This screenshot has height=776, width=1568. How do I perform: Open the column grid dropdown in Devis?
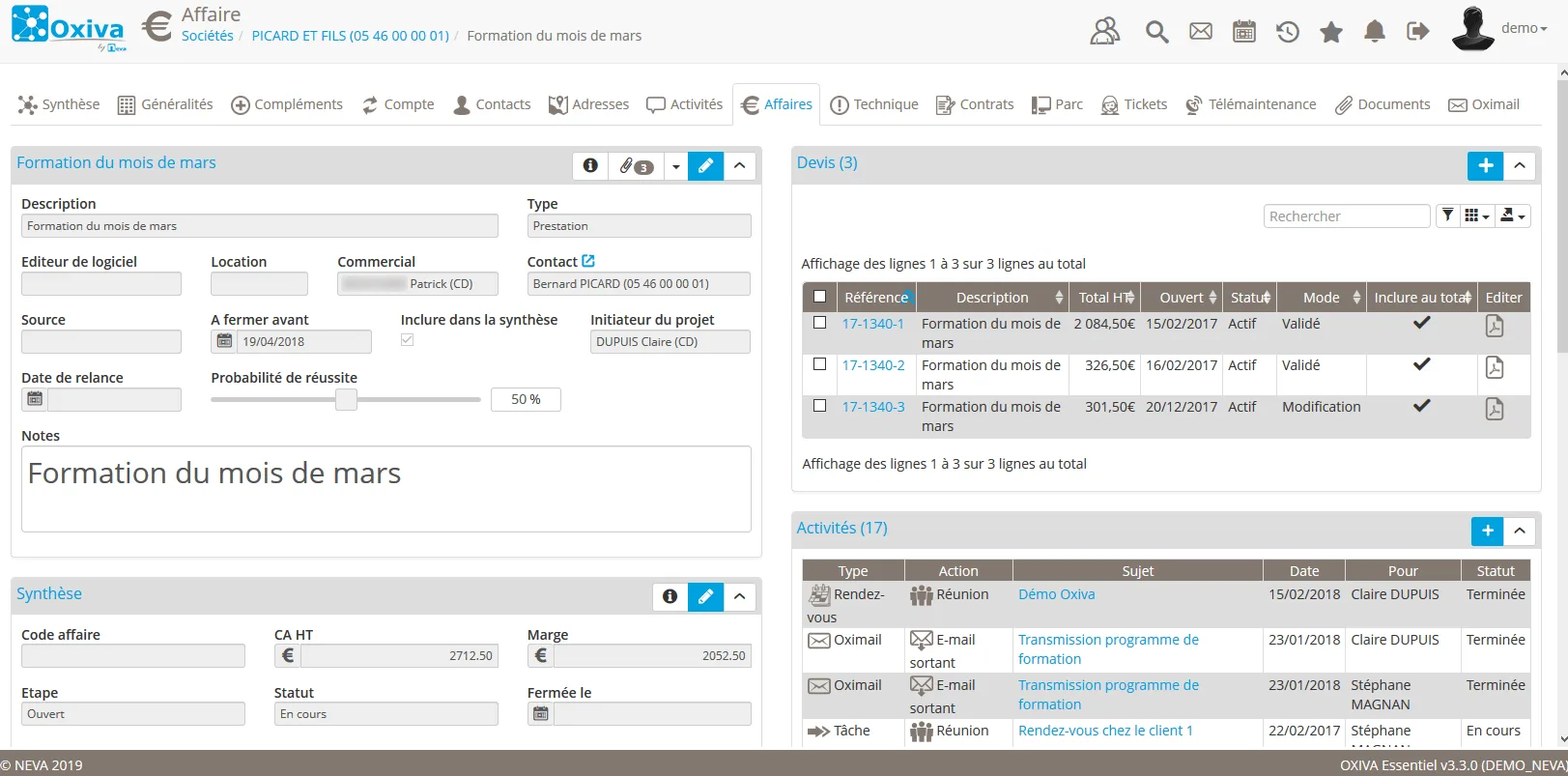pyautogui.click(x=1476, y=216)
